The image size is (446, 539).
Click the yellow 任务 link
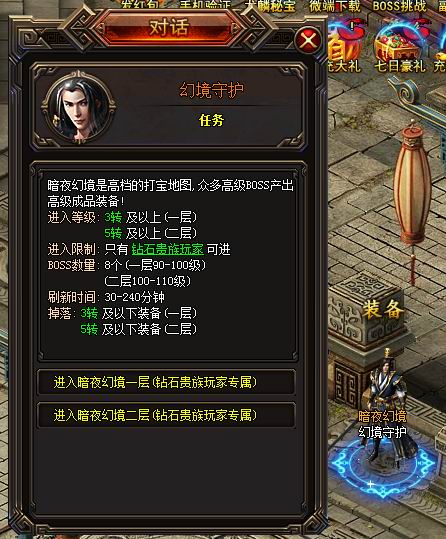(x=211, y=120)
